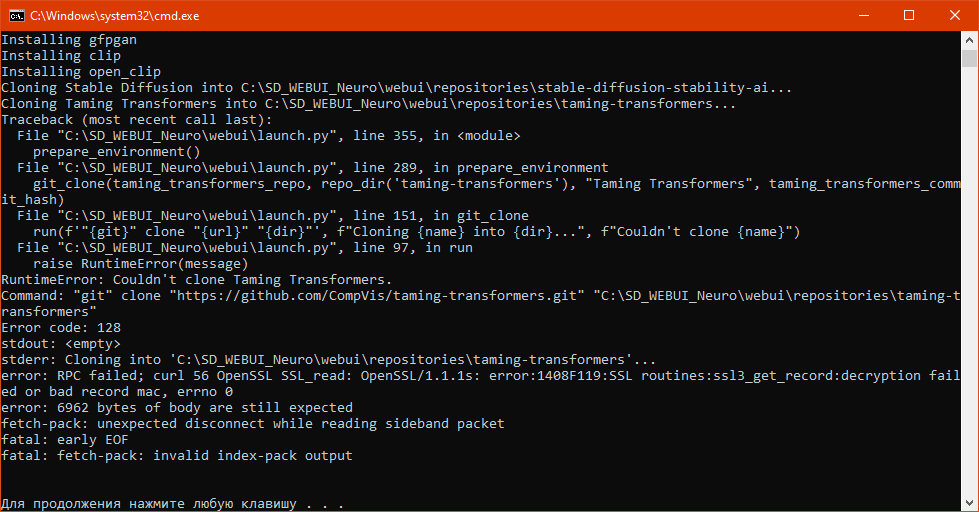Click the scrollbar down arrow
Image resolution: width=979 pixels, height=512 pixels.
click(x=969, y=503)
